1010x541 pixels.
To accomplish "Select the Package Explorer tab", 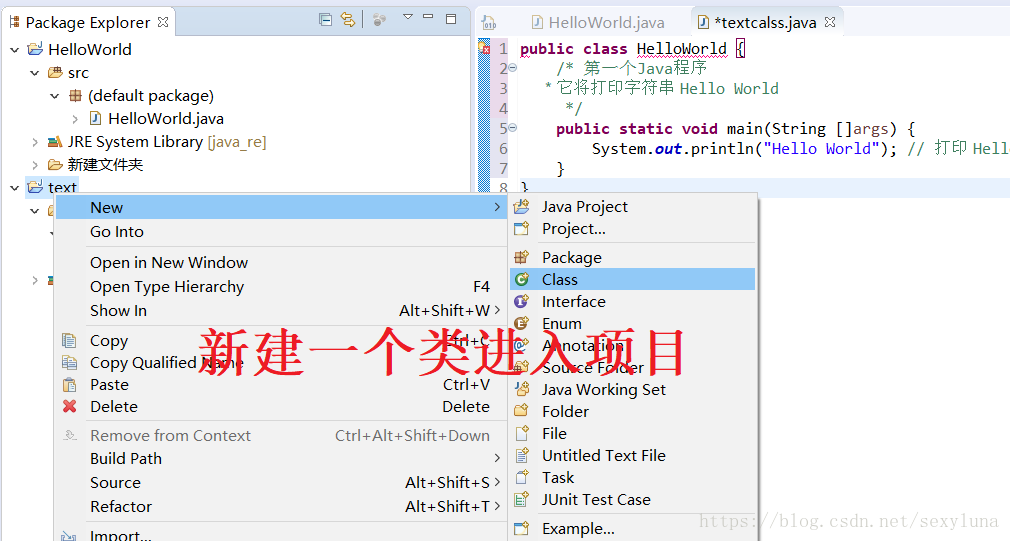I will coord(88,23).
